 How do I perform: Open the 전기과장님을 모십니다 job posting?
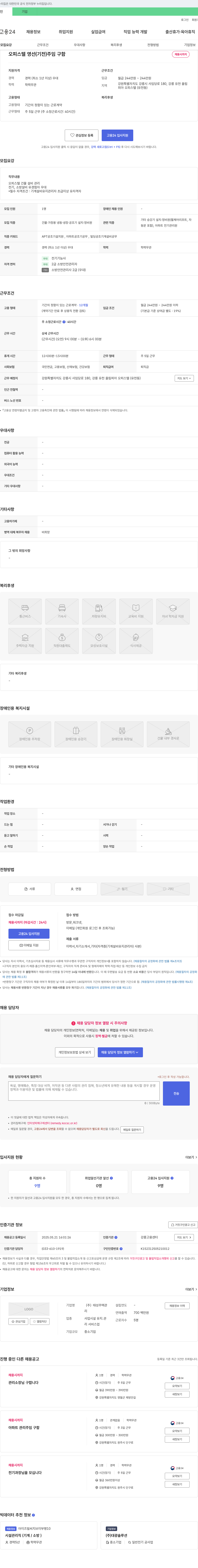point(25,1472)
